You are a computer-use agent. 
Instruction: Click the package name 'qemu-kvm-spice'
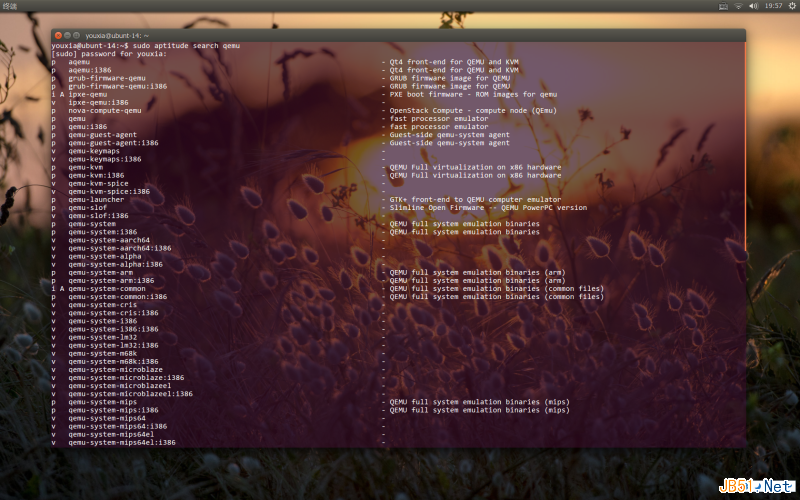pos(98,184)
